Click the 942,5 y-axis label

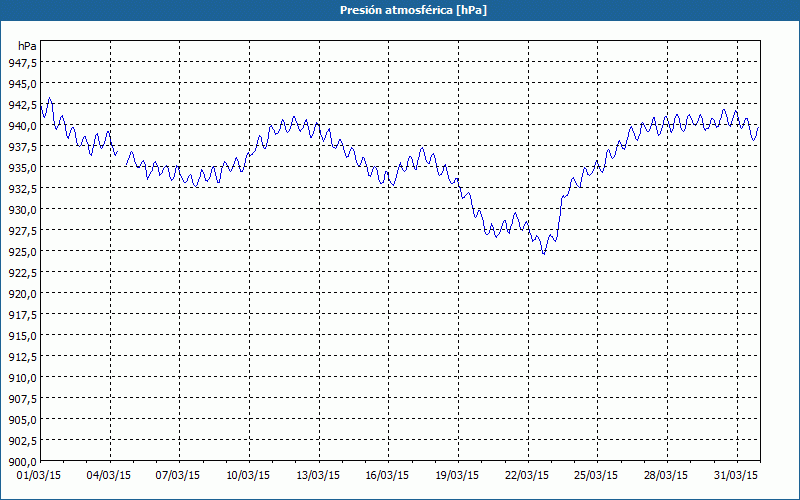tap(22, 104)
